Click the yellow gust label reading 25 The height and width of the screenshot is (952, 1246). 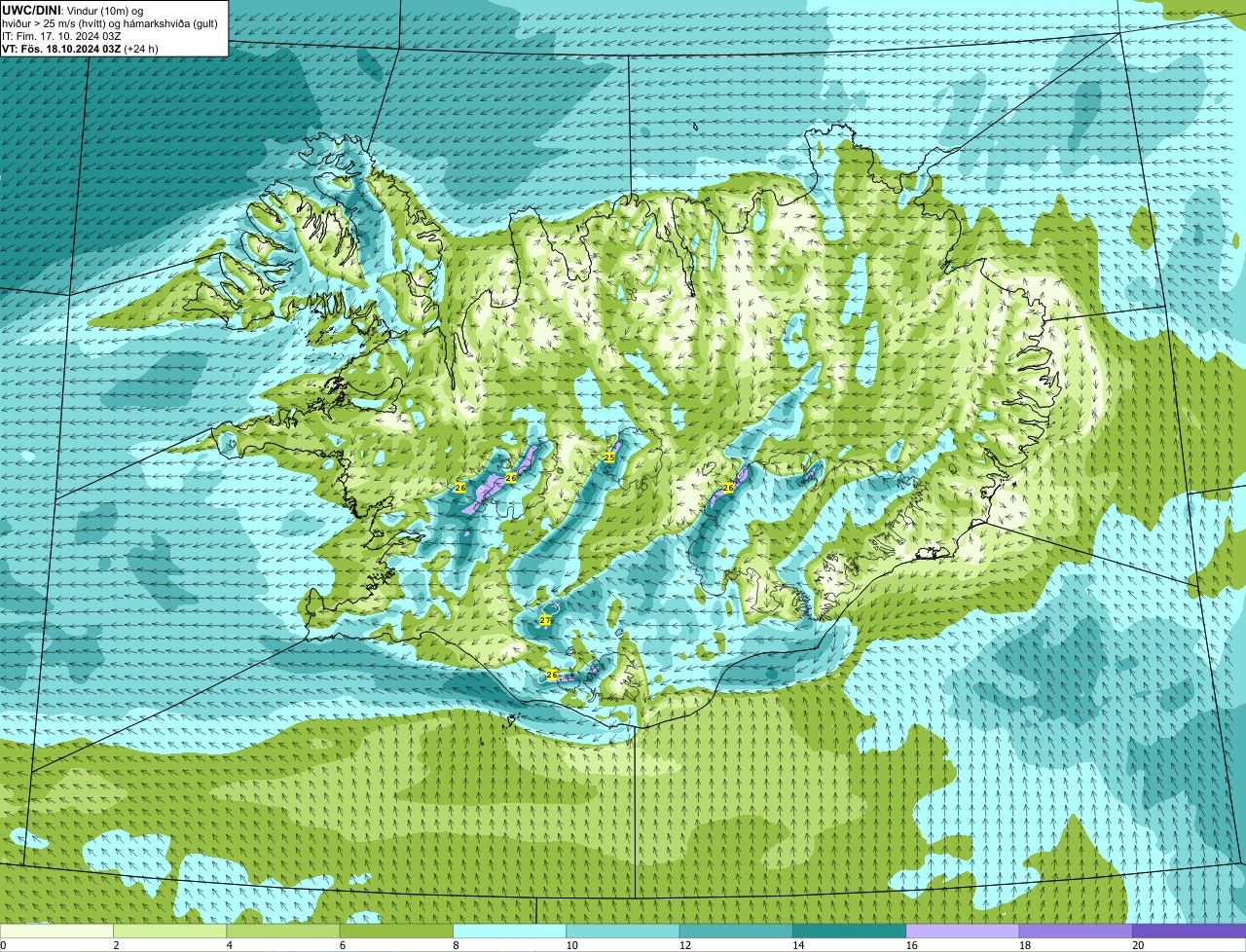click(x=609, y=457)
